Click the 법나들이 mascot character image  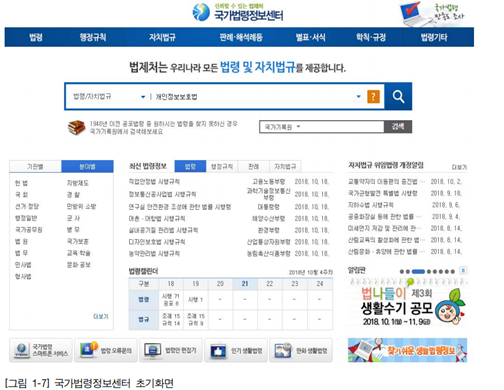450,307
